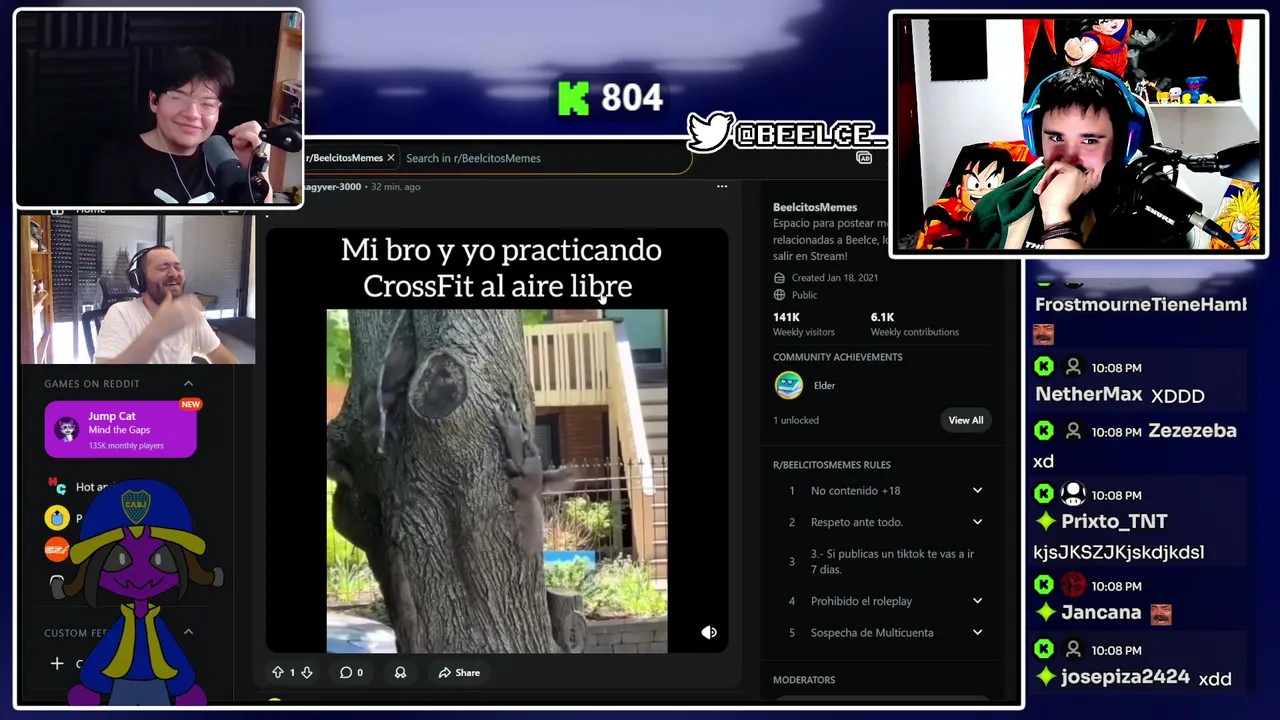Click Prixto_TNT's green star badge
1280x720 pixels.
1046,522
